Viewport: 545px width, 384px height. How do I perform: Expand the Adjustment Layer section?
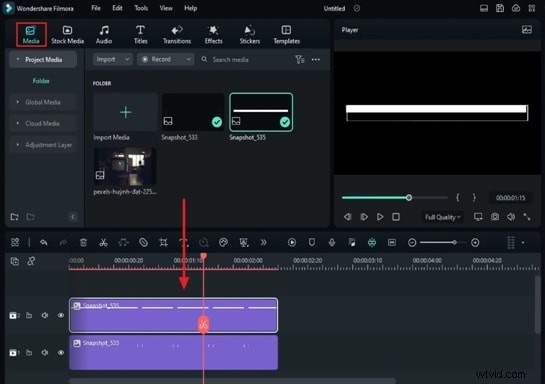coord(43,145)
